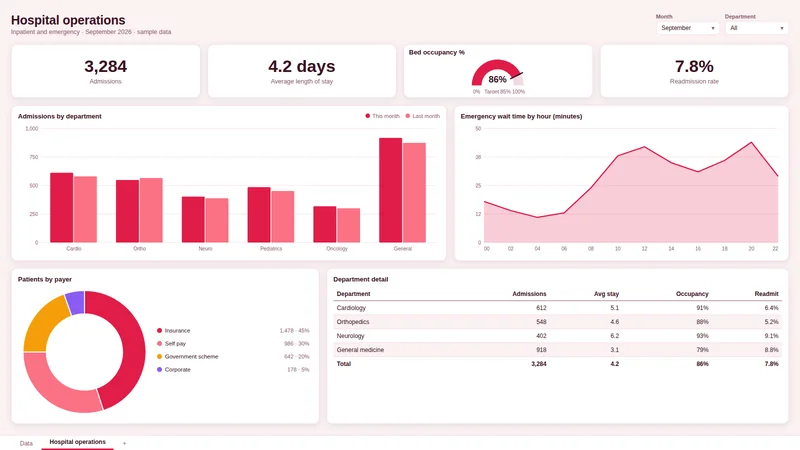Image resolution: width=800 pixels, height=450 pixels.
Task: Click the purple Corporate donut segment
Action: (76, 302)
